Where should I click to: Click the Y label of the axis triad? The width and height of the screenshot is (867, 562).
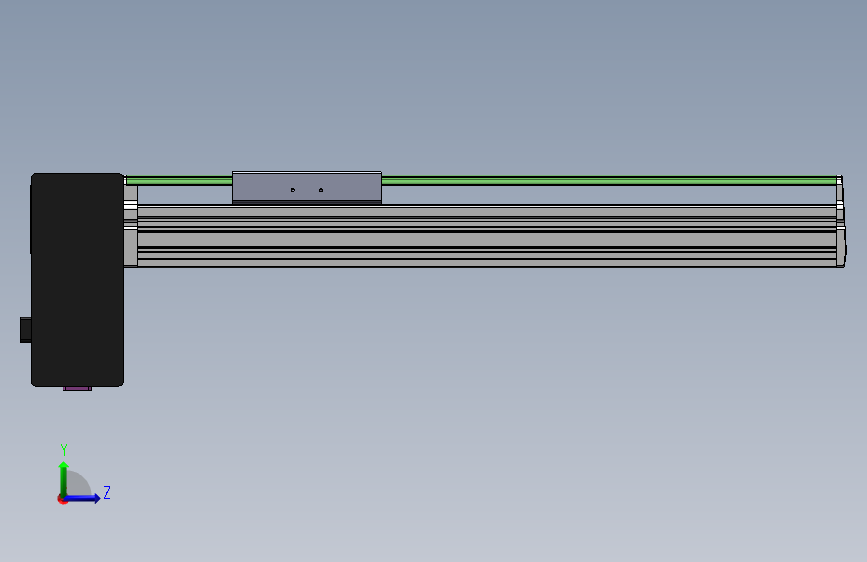click(64, 450)
